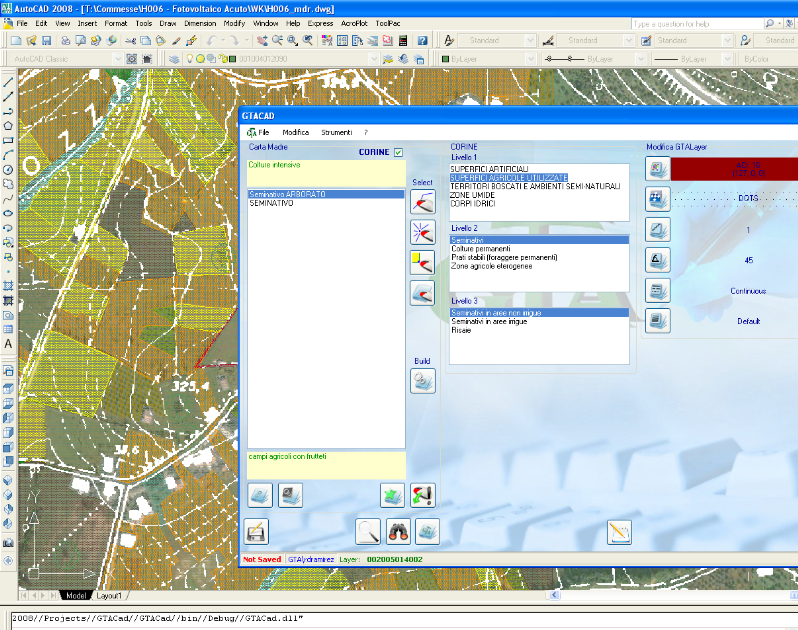Select 'Risaie' in Livello 3

(461, 330)
